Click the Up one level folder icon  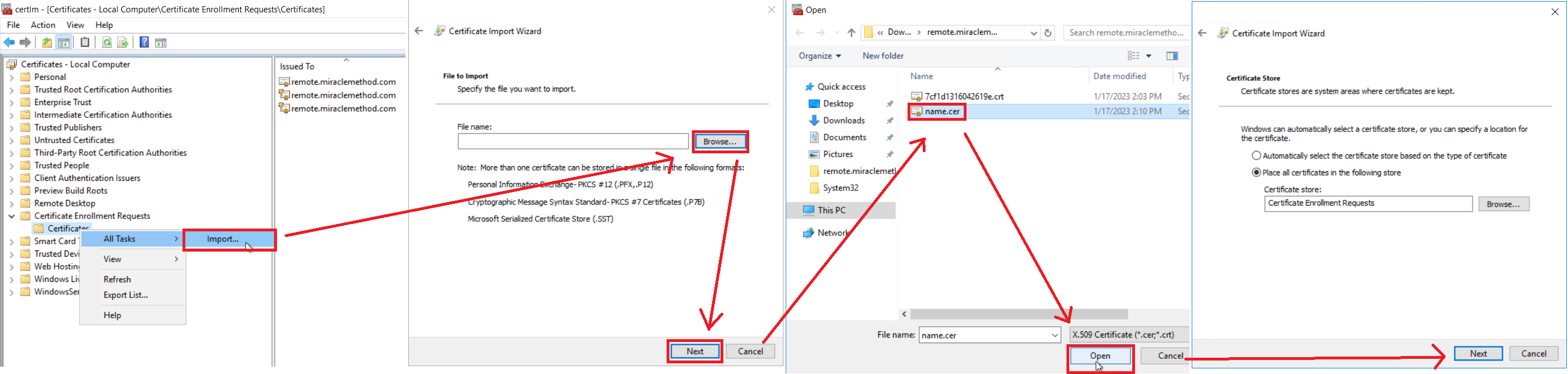(x=47, y=43)
